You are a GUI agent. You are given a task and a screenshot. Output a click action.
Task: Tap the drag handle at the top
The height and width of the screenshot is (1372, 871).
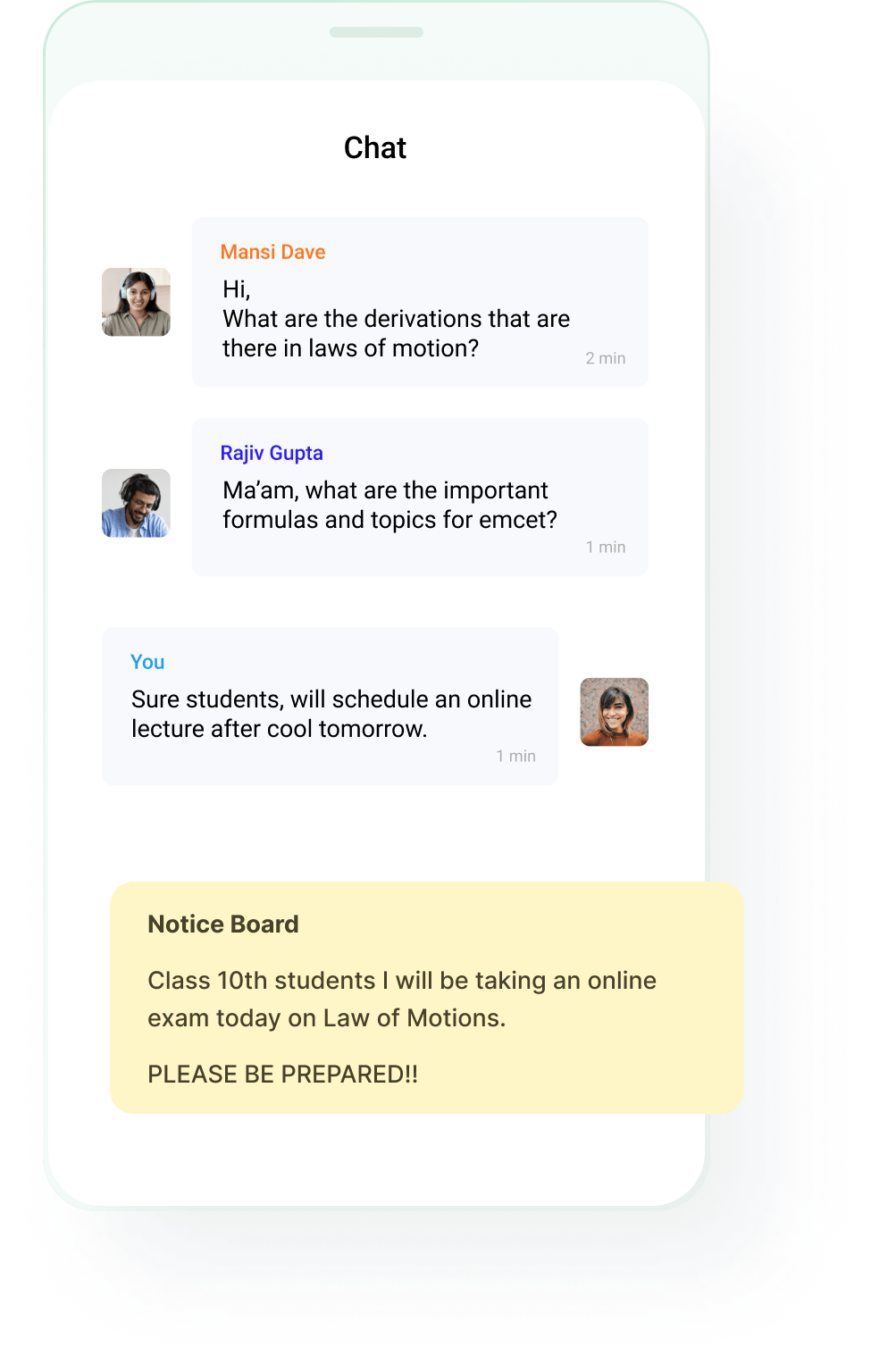(x=376, y=32)
